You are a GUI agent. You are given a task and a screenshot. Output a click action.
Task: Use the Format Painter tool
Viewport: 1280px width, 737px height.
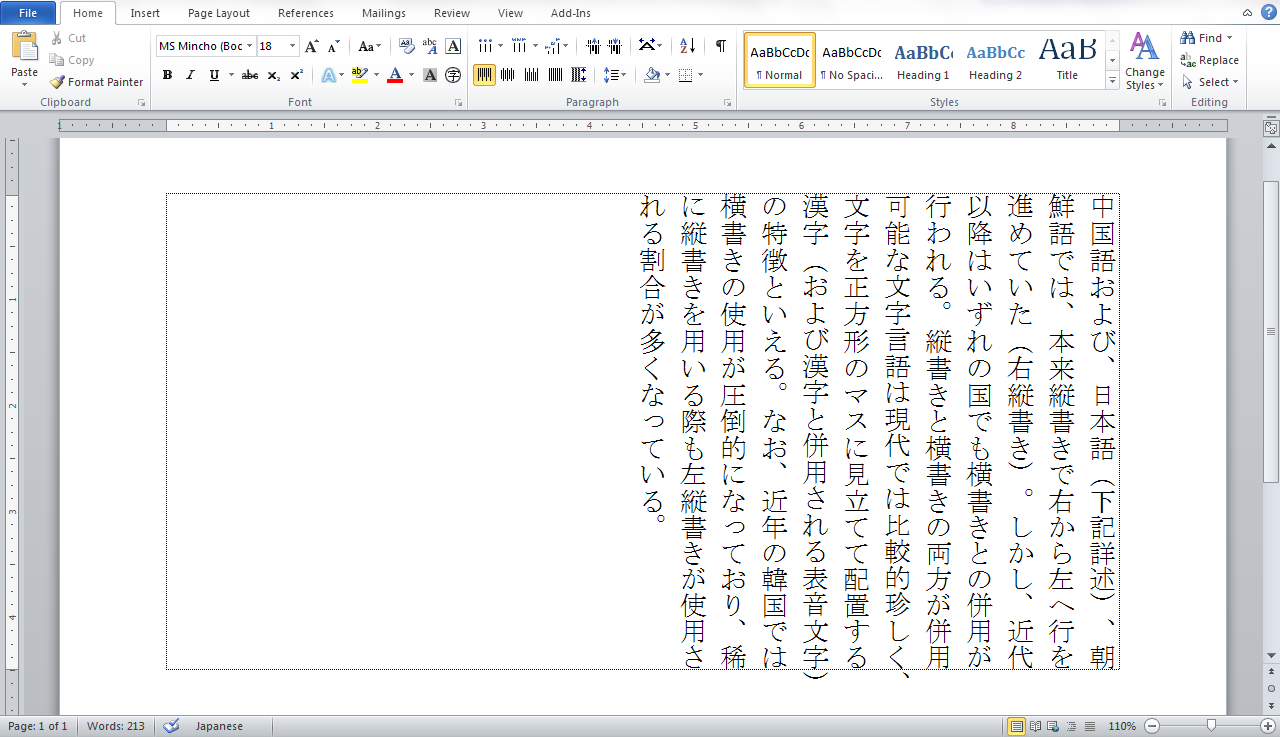[96, 82]
